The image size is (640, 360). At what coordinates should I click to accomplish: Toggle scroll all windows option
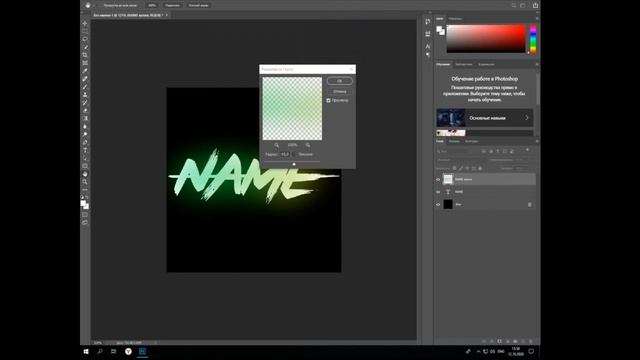pos(120,5)
